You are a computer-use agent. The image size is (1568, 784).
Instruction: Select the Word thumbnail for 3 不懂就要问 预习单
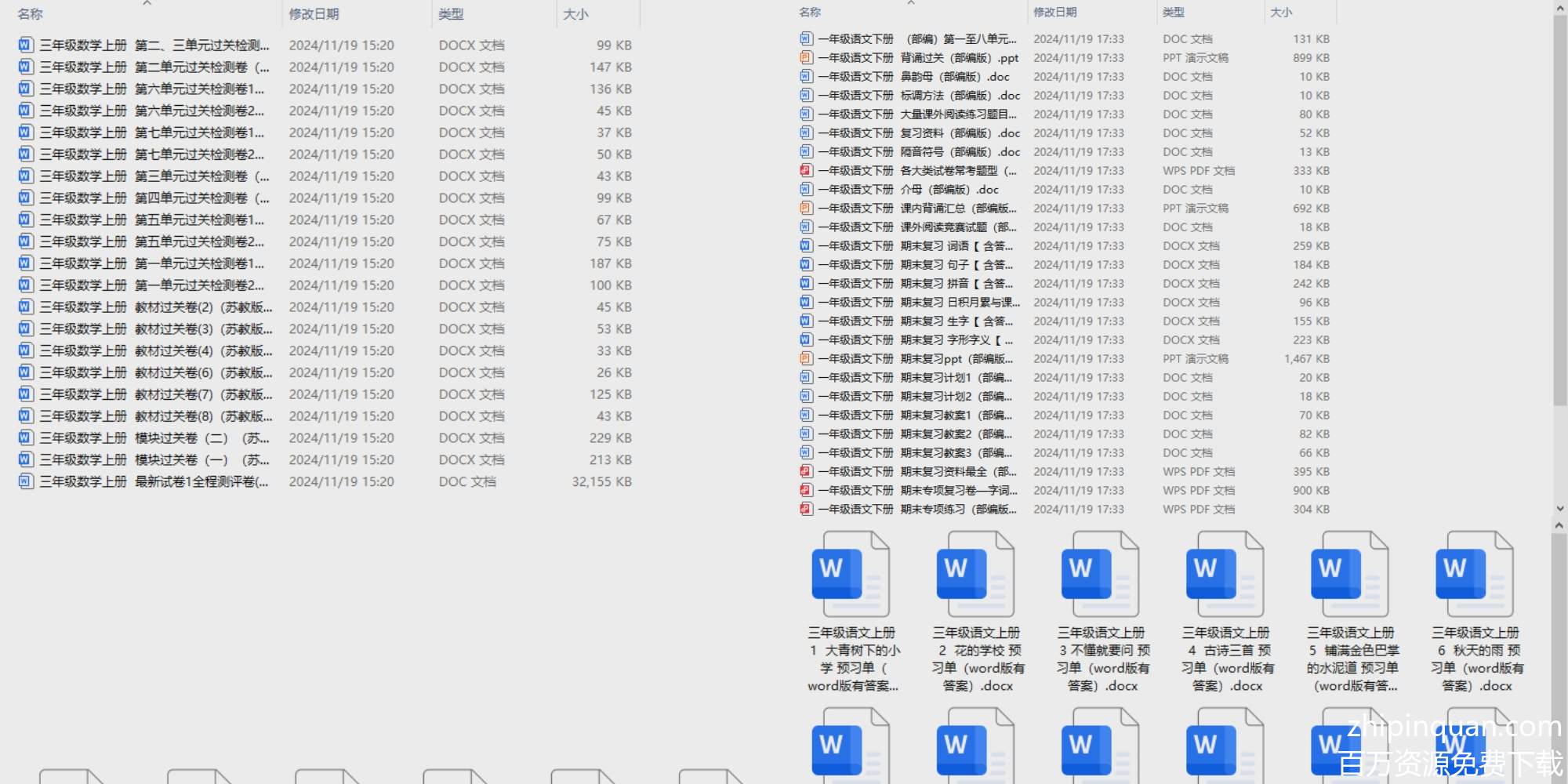tap(1101, 574)
